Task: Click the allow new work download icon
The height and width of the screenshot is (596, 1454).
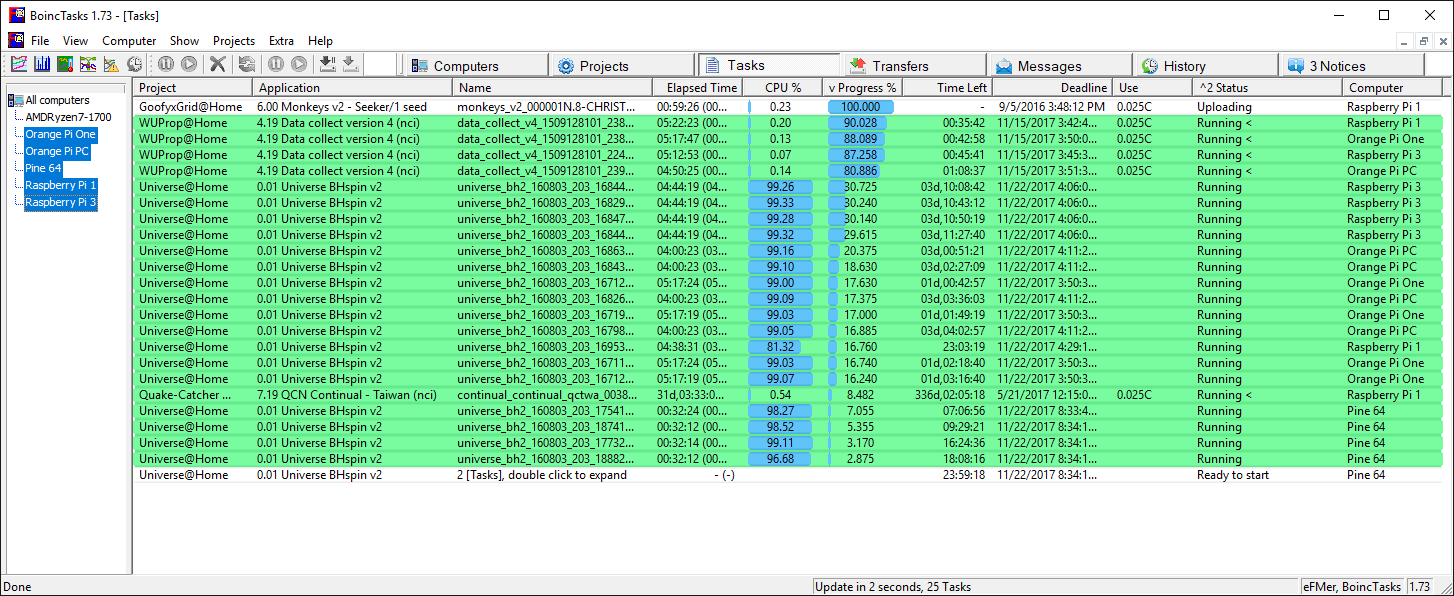Action: click(x=350, y=64)
